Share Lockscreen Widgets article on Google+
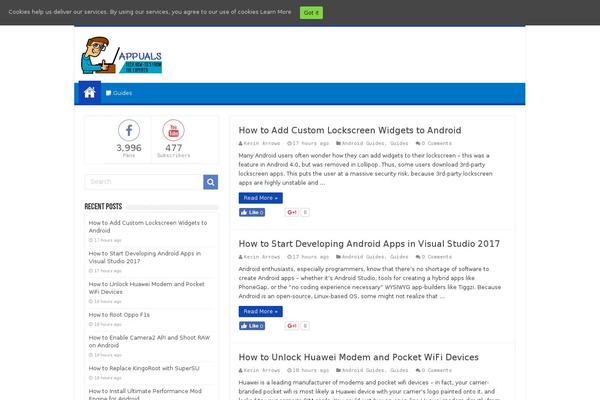Viewport: 600px width, 400px height. [x=292, y=212]
